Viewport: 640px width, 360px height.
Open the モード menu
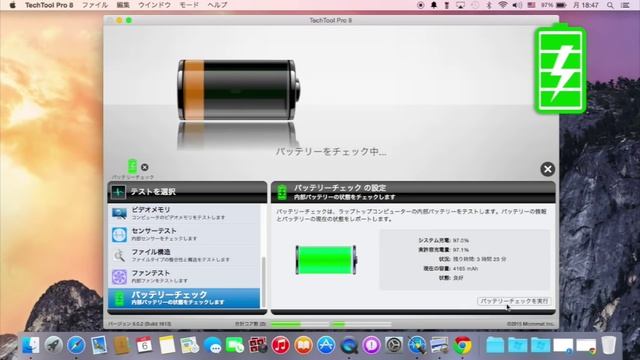(x=189, y=5)
